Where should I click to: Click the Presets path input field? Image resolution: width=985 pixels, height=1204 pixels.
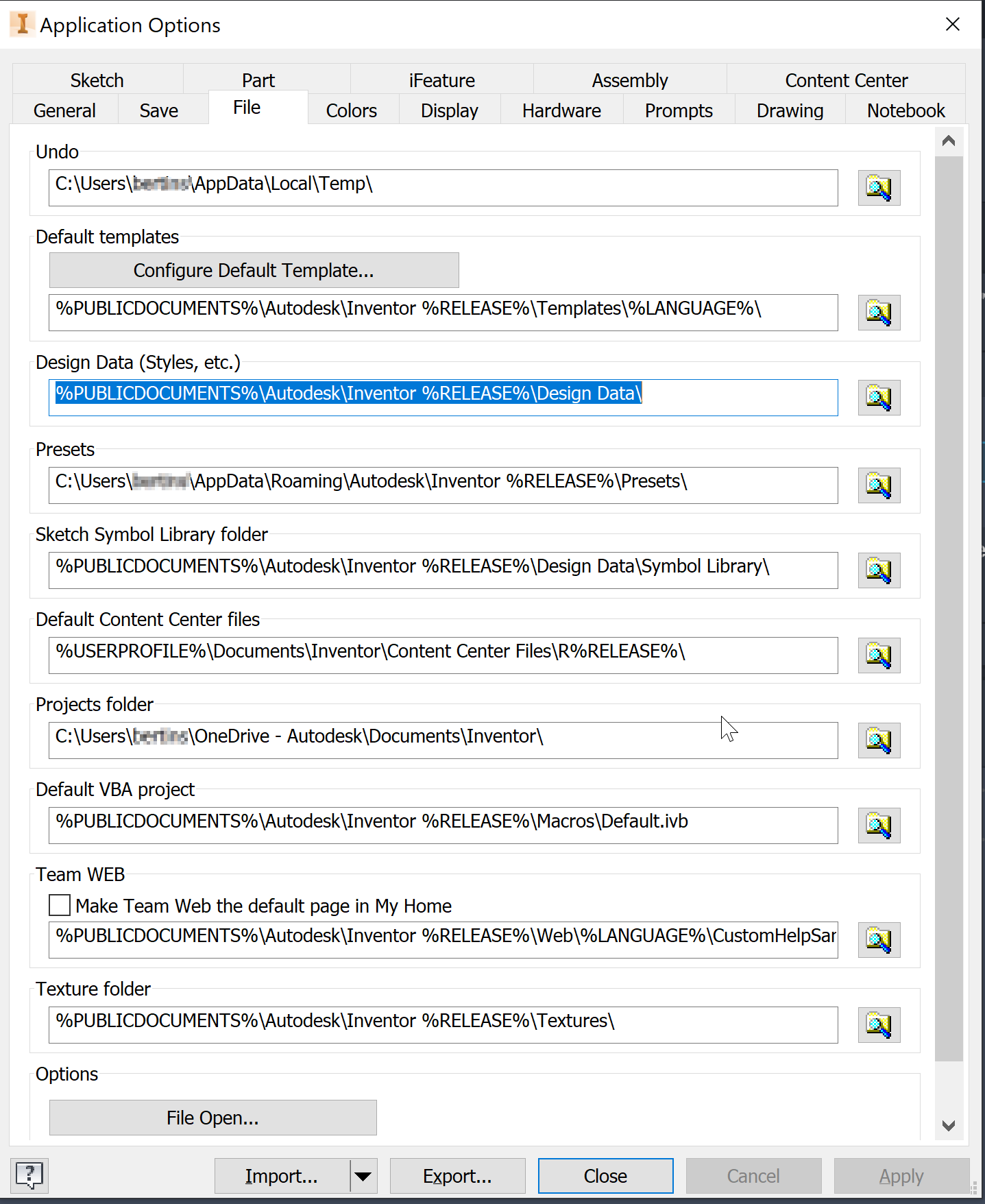click(x=443, y=485)
